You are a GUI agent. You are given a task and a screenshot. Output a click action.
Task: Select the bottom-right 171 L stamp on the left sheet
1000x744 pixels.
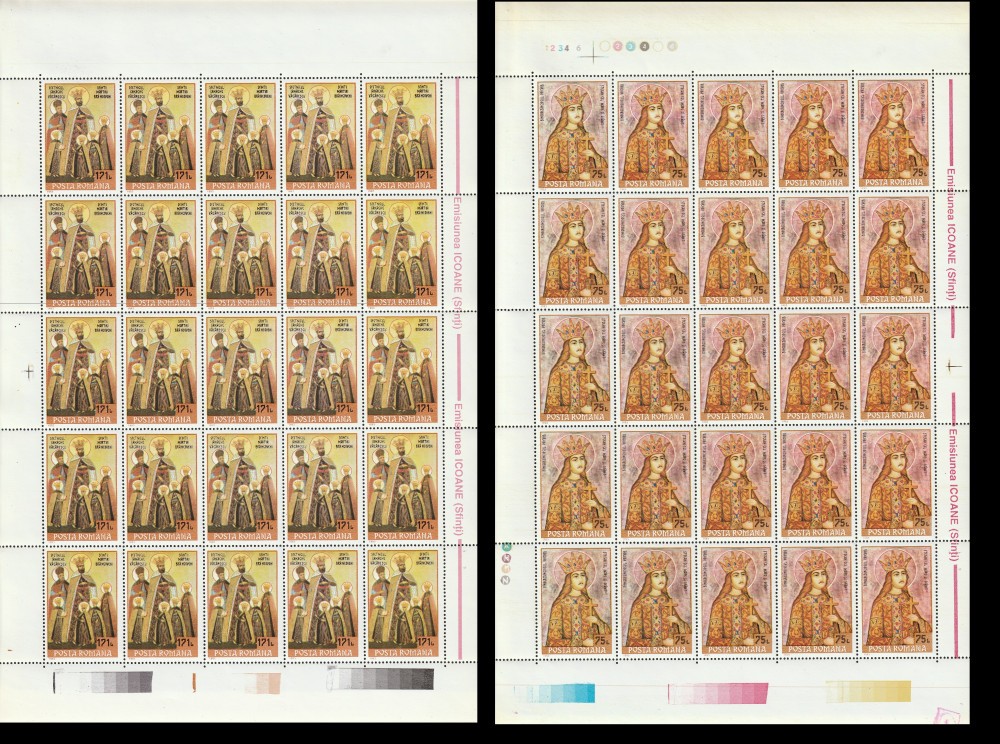pos(402,604)
